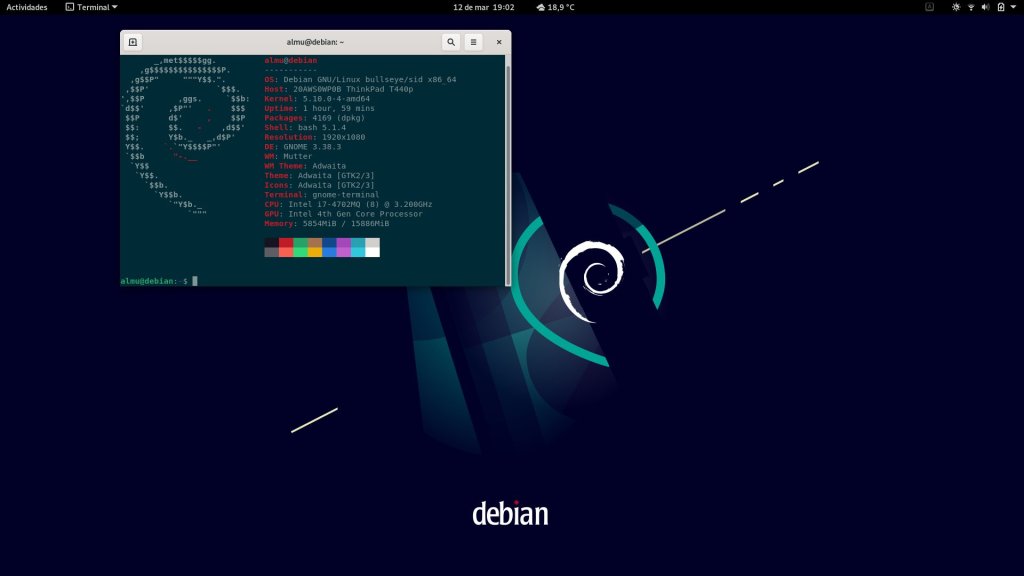Click the weather indicator showing 18,9 °C
The image size is (1024, 576).
click(555, 7)
